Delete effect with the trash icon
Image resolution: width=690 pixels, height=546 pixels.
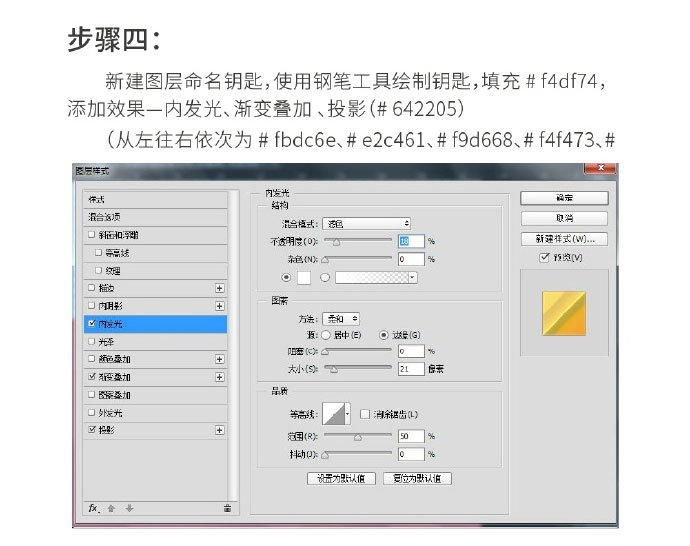pos(227,508)
